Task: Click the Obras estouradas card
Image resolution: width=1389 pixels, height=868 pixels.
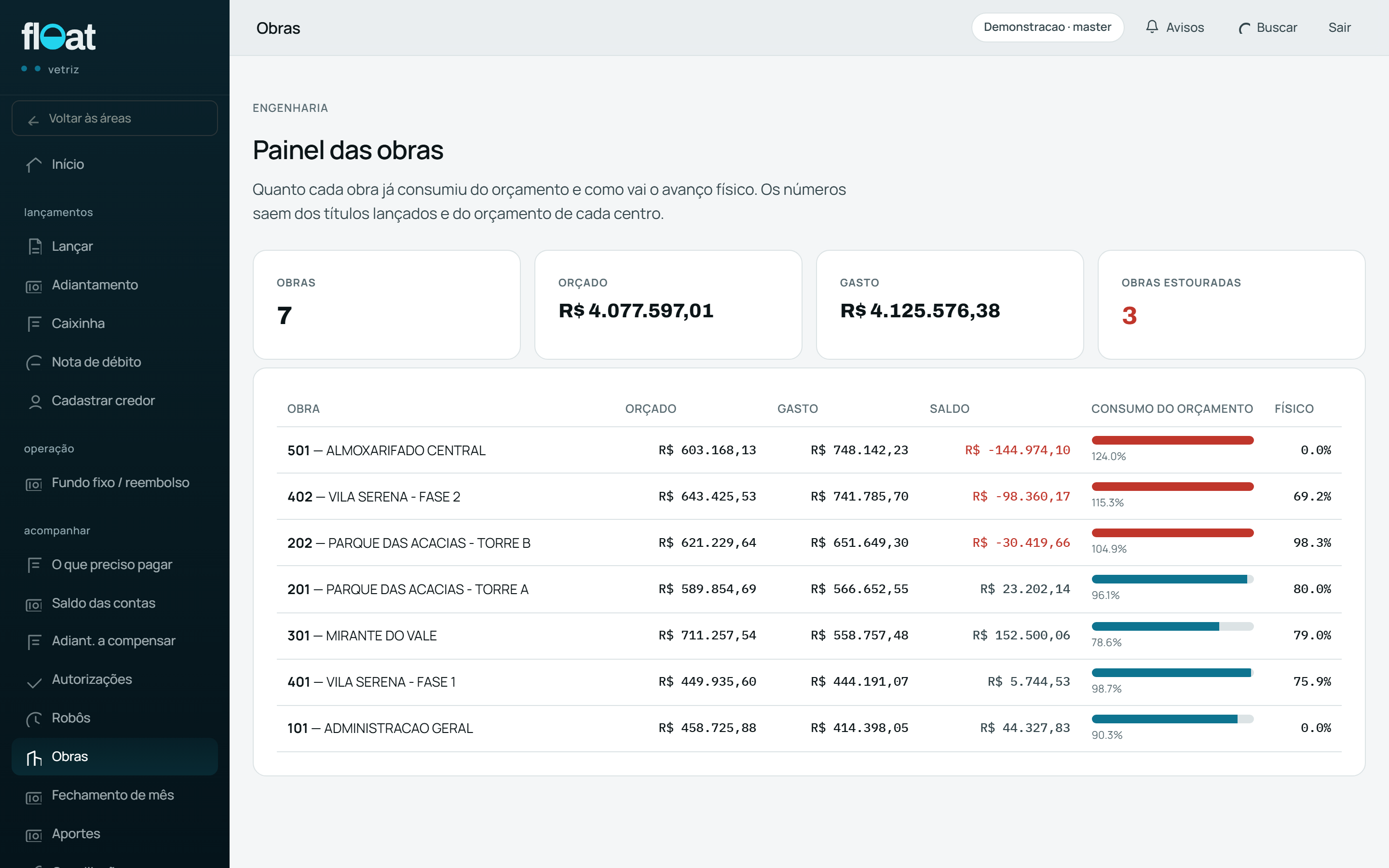Action: [x=1231, y=305]
